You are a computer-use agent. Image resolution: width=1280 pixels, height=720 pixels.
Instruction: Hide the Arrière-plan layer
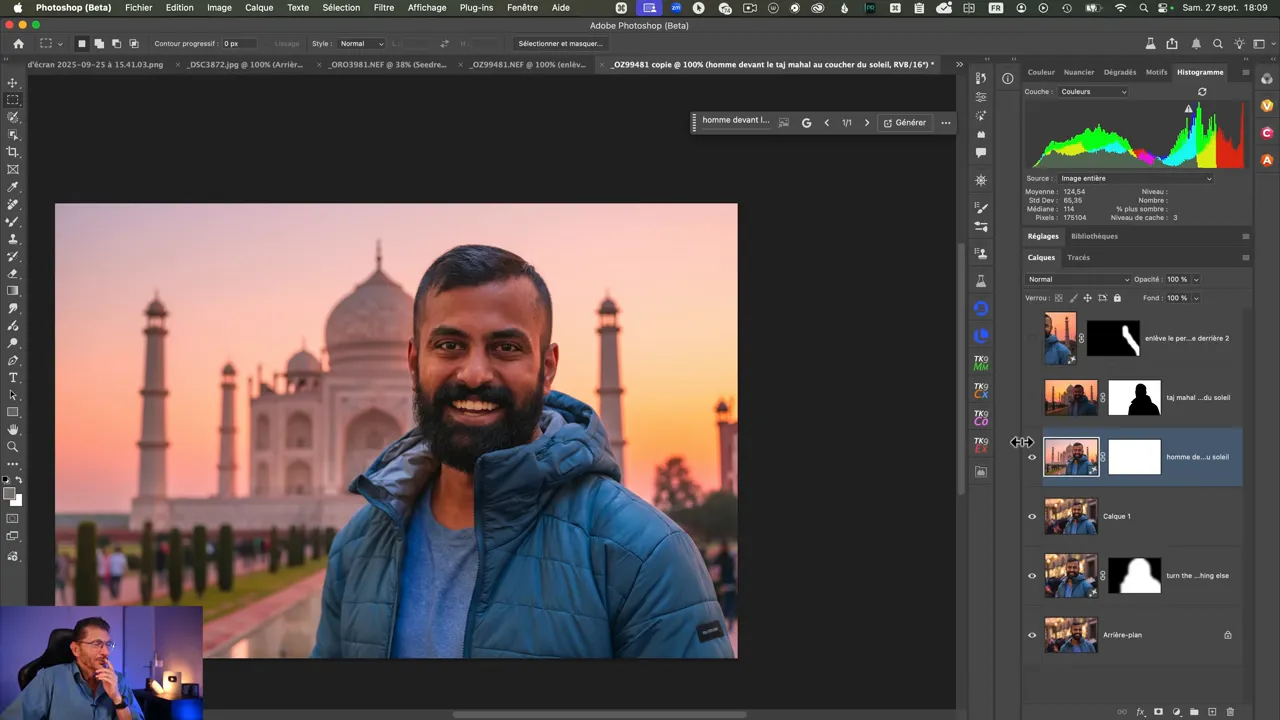click(1032, 635)
